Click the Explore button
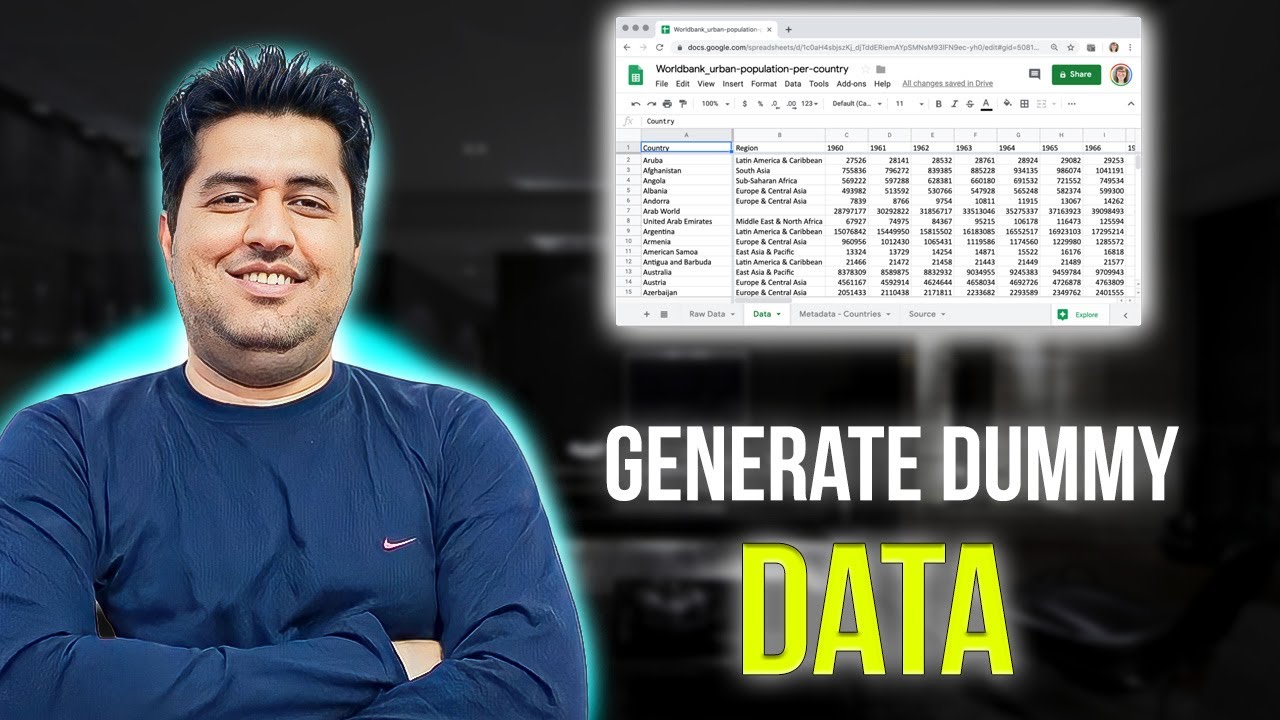1280x720 pixels. (x=1080, y=314)
